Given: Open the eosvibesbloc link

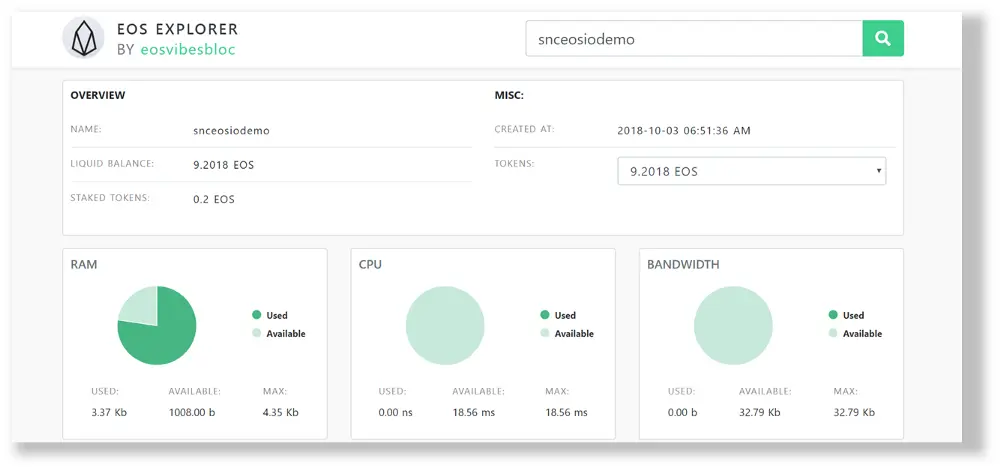Looking at the screenshot, I should (x=188, y=49).
